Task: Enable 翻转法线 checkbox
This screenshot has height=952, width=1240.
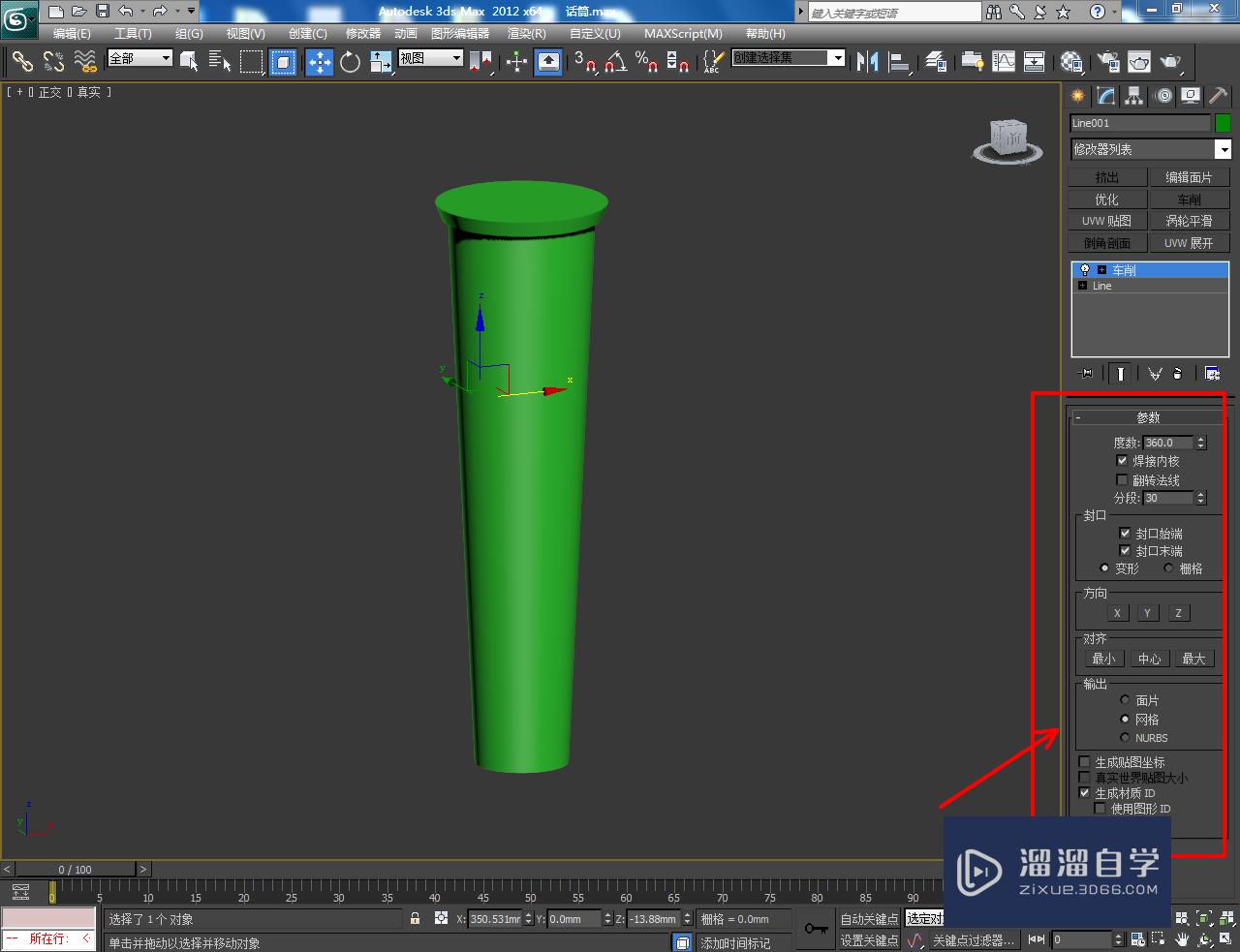Action: click(1122, 479)
